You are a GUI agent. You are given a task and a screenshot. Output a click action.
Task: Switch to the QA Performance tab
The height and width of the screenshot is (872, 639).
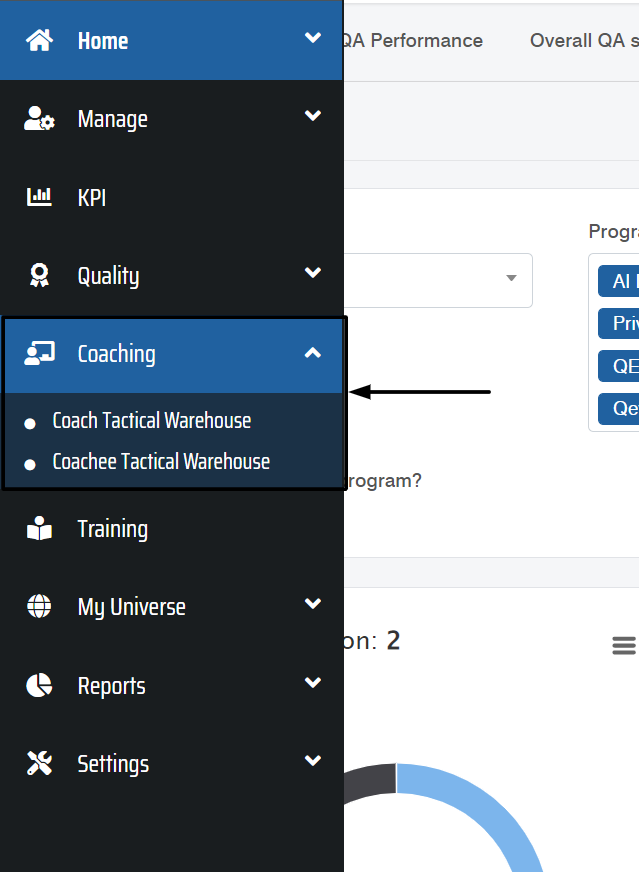[x=413, y=41]
